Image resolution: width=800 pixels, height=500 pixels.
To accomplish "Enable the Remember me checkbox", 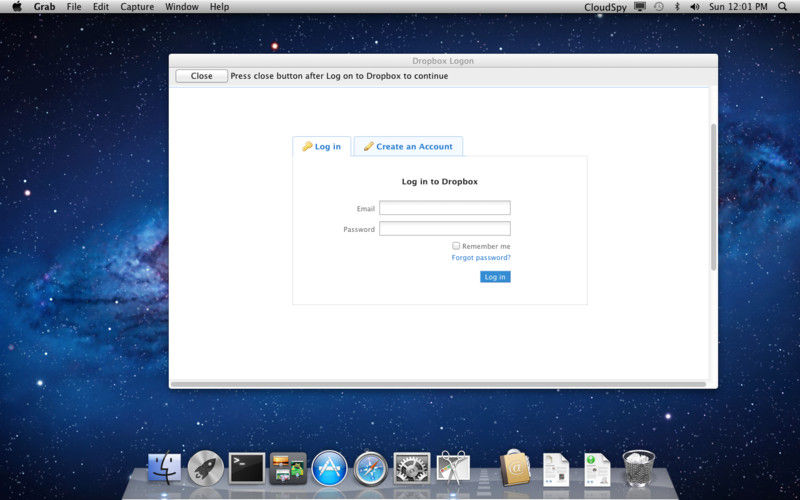I will [x=456, y=245].
